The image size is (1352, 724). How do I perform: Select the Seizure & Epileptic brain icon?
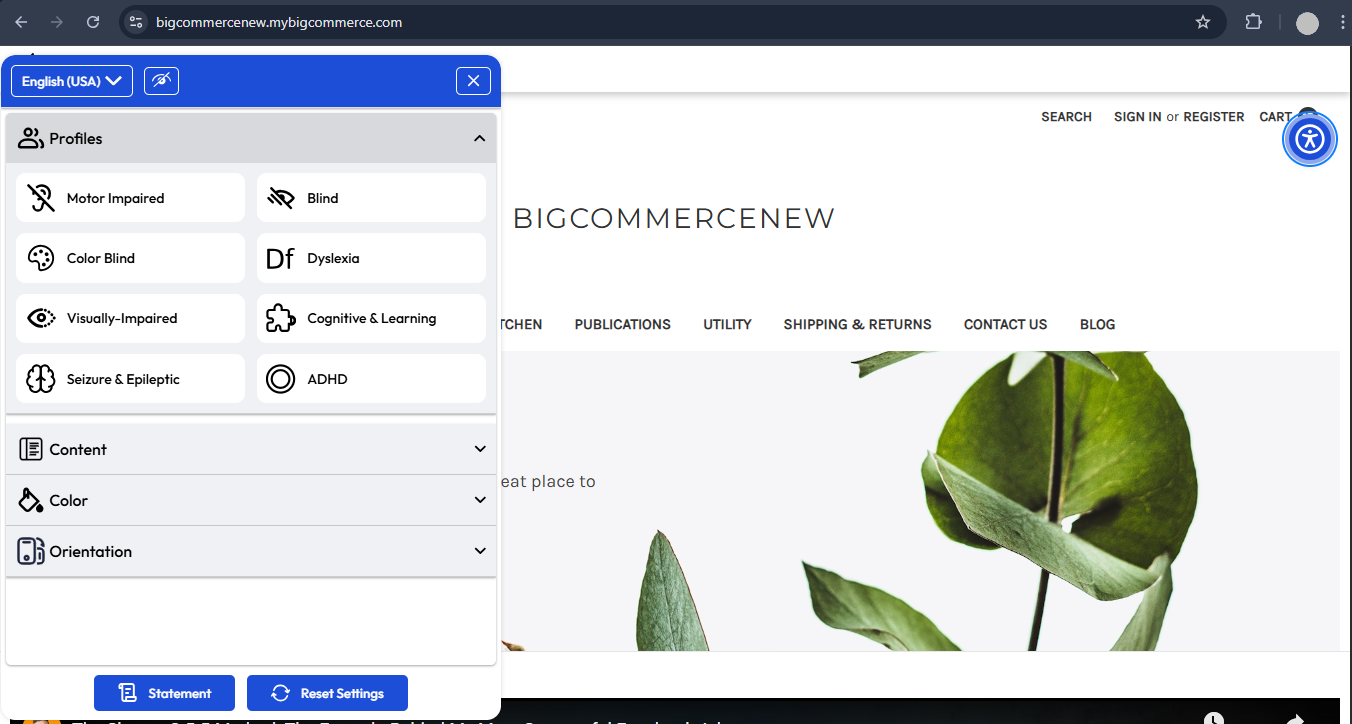pyautogui.click(x=40, y=378)
